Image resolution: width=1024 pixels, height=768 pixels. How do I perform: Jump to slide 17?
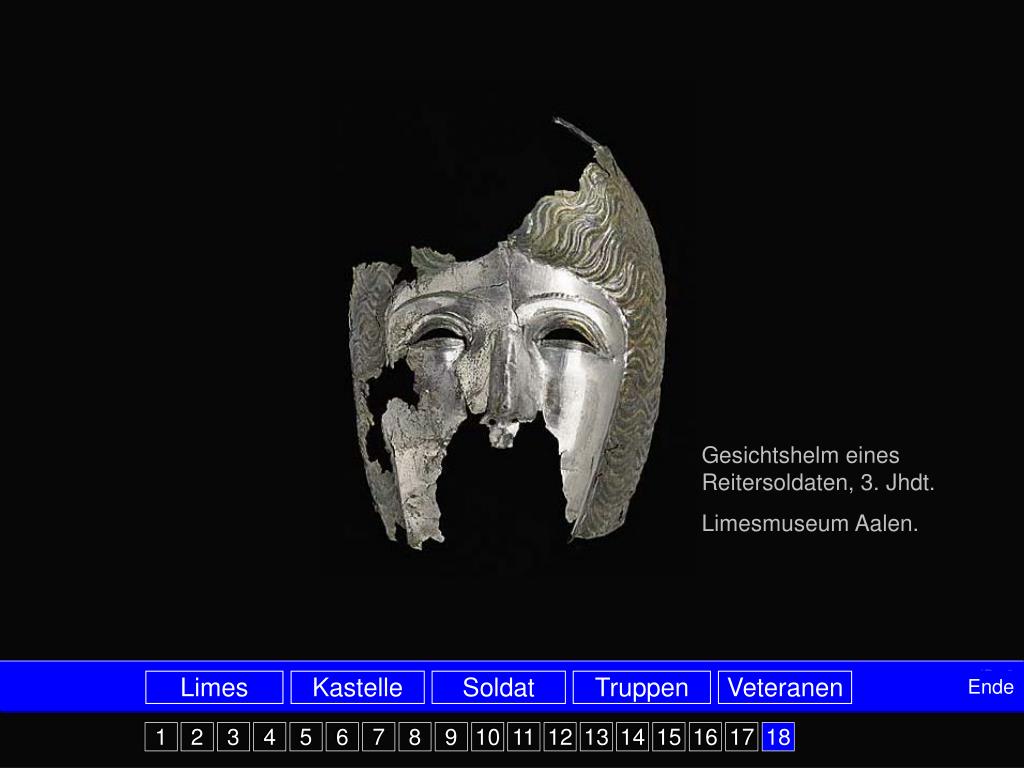coord(741,737)
